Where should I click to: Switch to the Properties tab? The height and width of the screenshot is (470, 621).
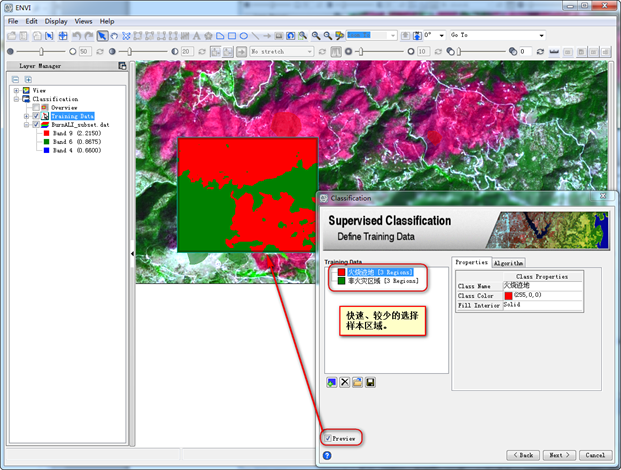(471, 262)
